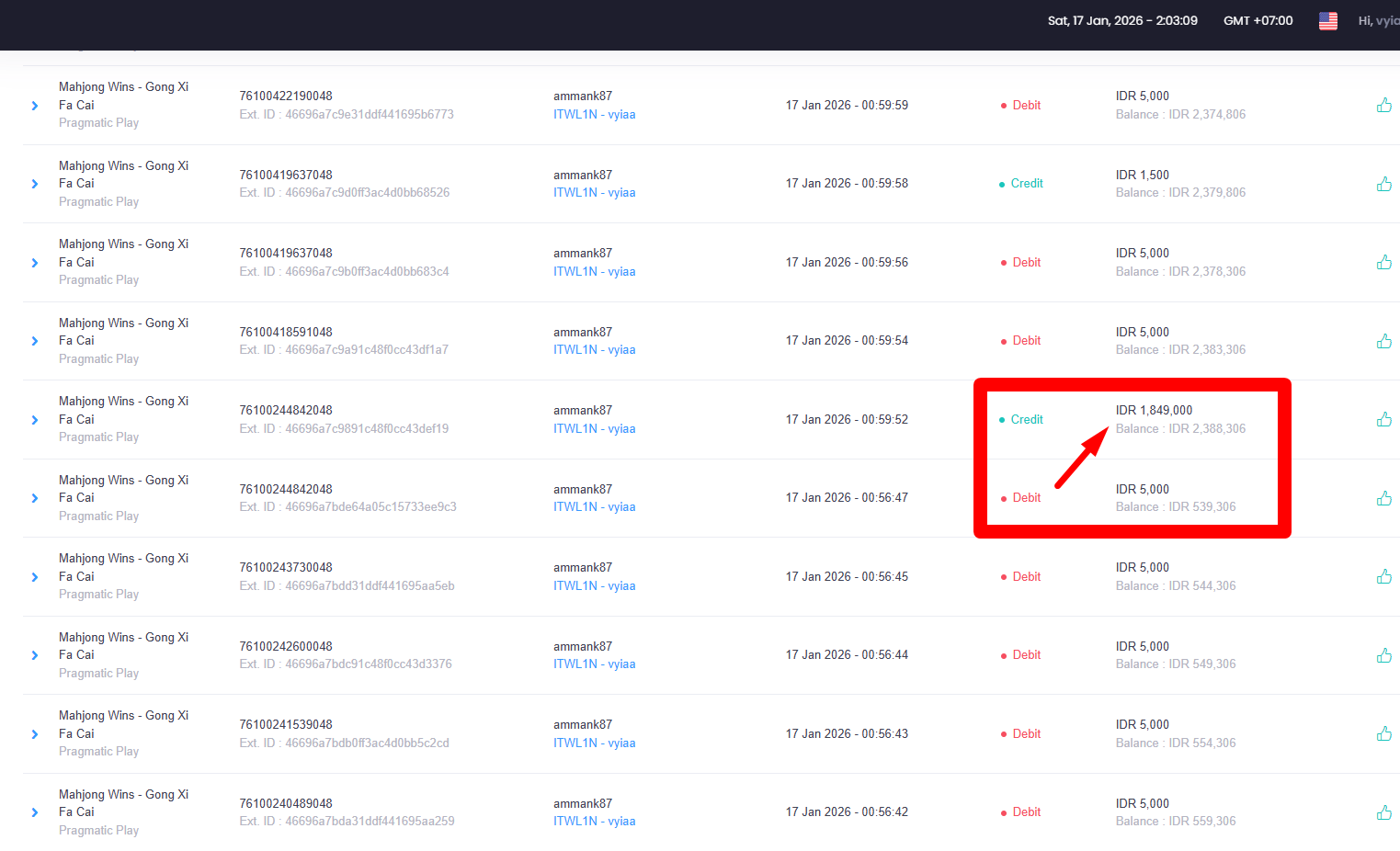Image resolution: width=1400 pixels, height=851 pixels.
Task: Click thumbs-up icon on IDR 1,500 credit row
Action: click(x=1383, y=184)
